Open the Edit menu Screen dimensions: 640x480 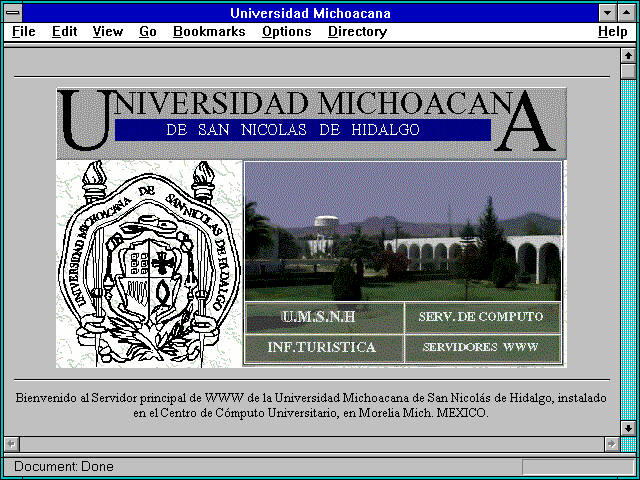coord(64,31)
